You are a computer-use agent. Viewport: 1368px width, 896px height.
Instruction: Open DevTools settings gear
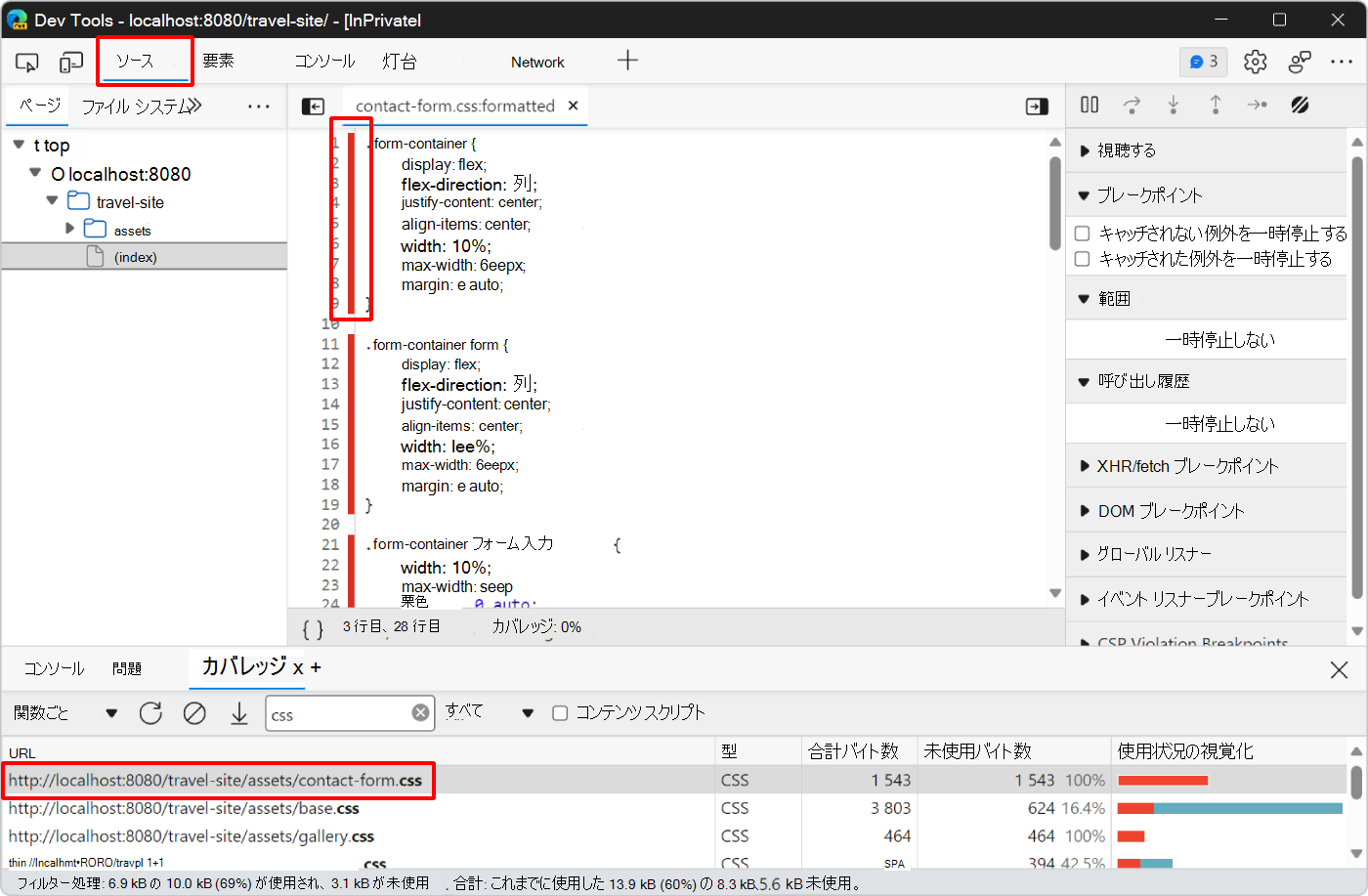(1255, 62)
